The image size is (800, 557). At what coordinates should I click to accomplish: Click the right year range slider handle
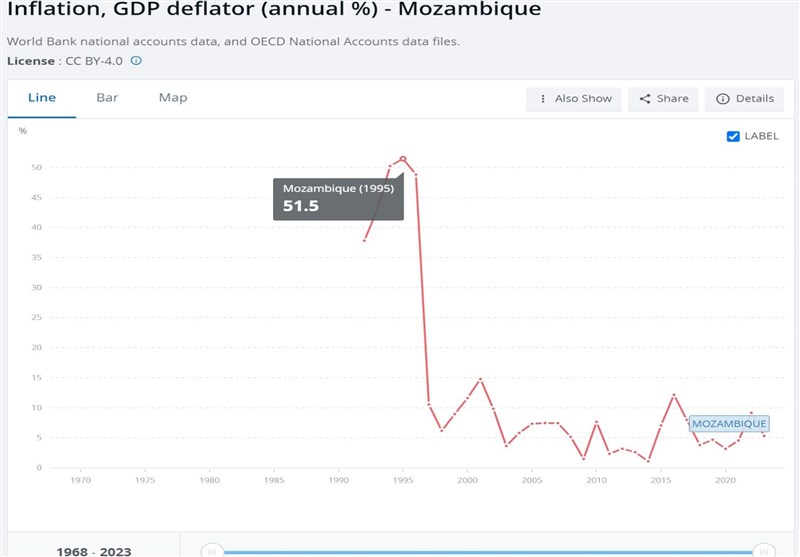764,550
